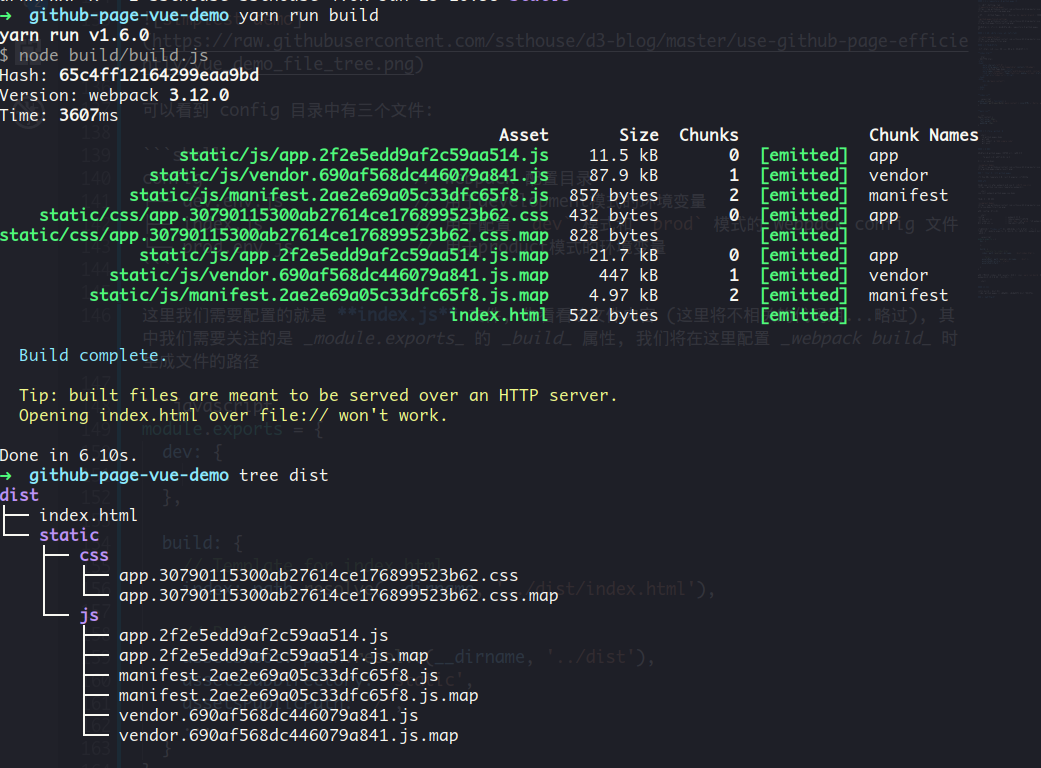Select the Asset column header
The image size is (1041, 768).
[525, 134]
